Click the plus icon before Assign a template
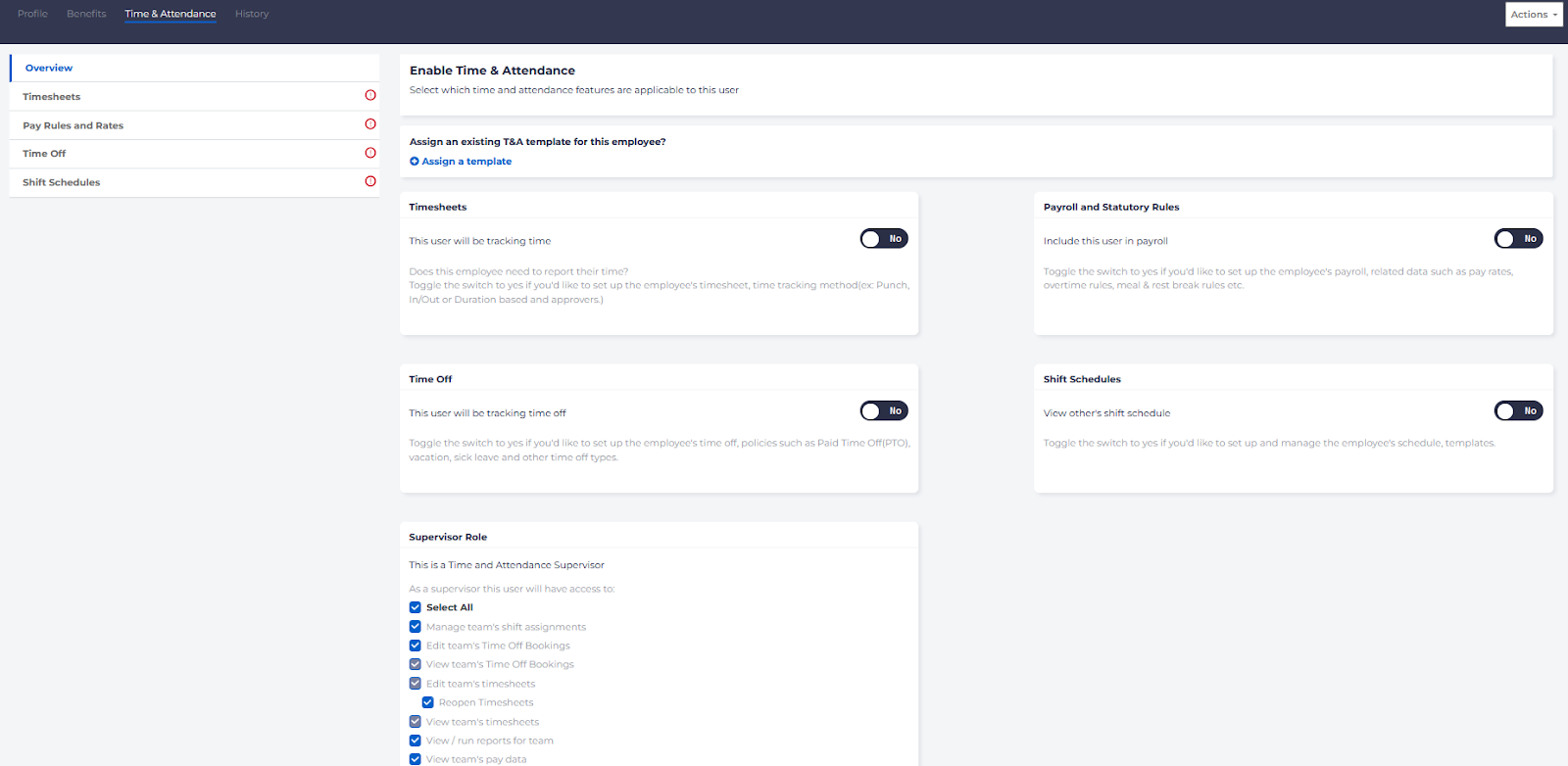Image resolution: width=1568 pixels, height=766 pixels. pos(415,162)
